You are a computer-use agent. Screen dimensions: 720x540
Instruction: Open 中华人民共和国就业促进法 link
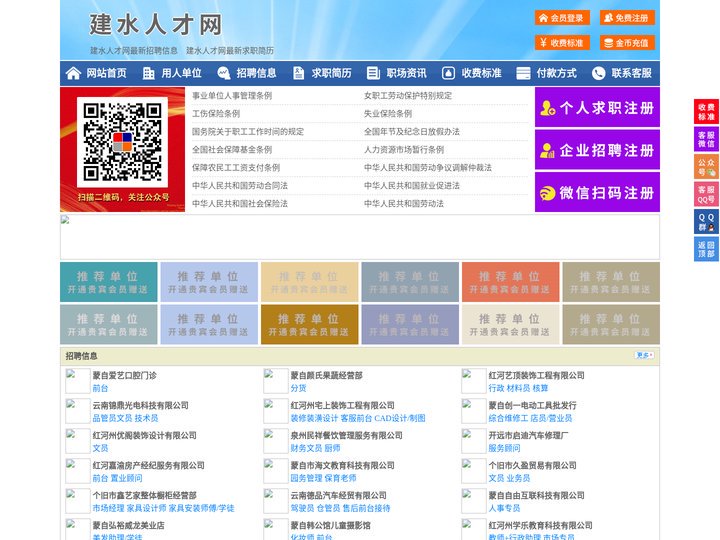(412, 186)
